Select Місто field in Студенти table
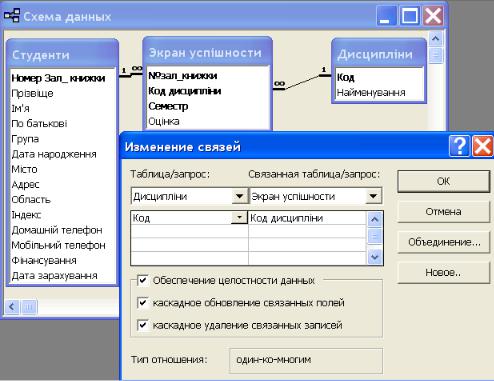This screenshot has width=494, height=381. [x=24, y=169]
